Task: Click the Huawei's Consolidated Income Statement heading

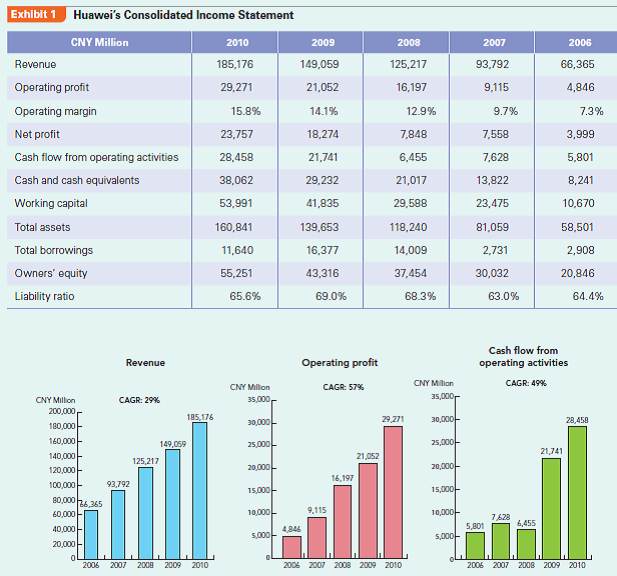Action: [183, 15]
